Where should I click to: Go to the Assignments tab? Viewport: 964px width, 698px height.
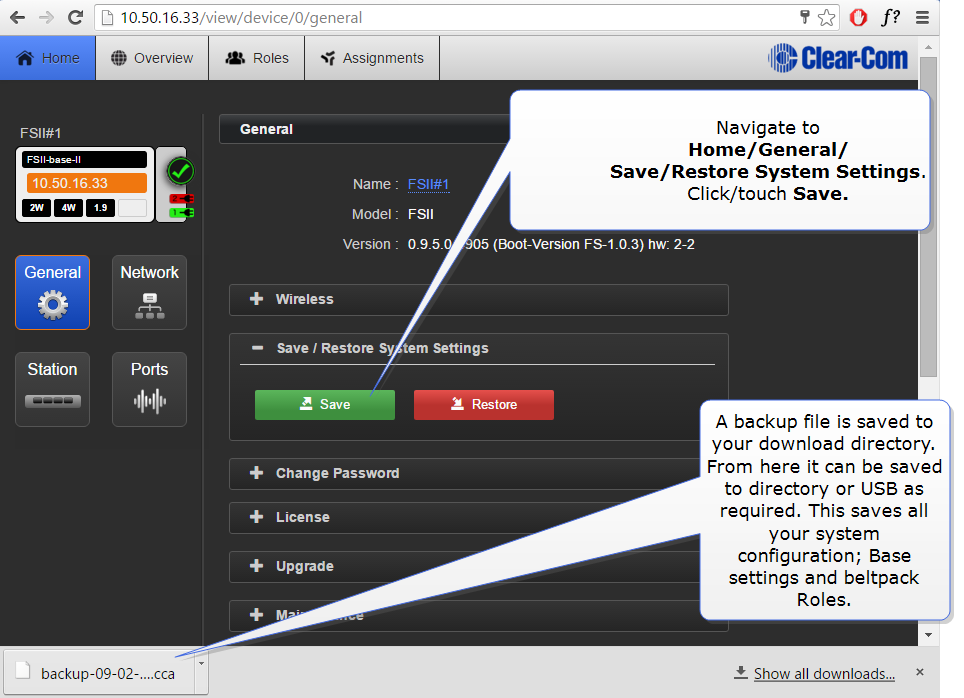point(372,58)
